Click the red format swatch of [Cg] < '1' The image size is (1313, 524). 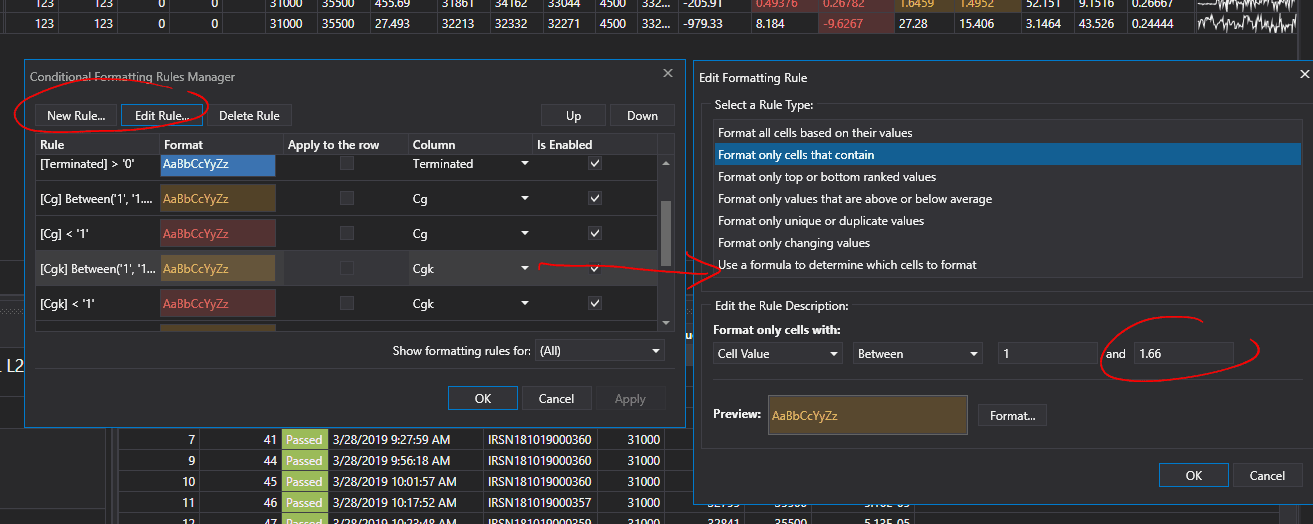point(218,234)
